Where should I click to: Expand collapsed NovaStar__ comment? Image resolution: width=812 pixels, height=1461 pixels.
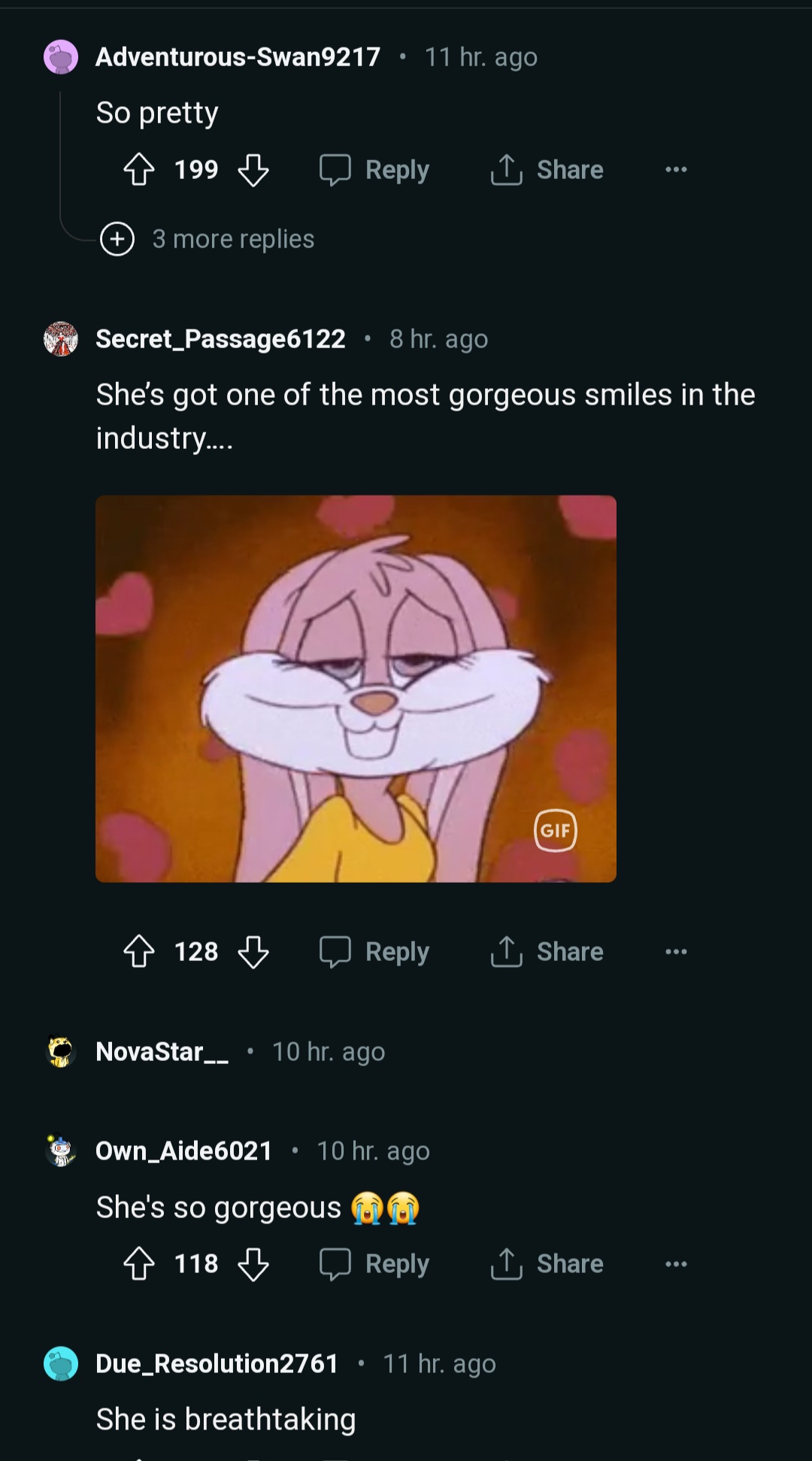pyautogui.click(x=162, y=1051)
